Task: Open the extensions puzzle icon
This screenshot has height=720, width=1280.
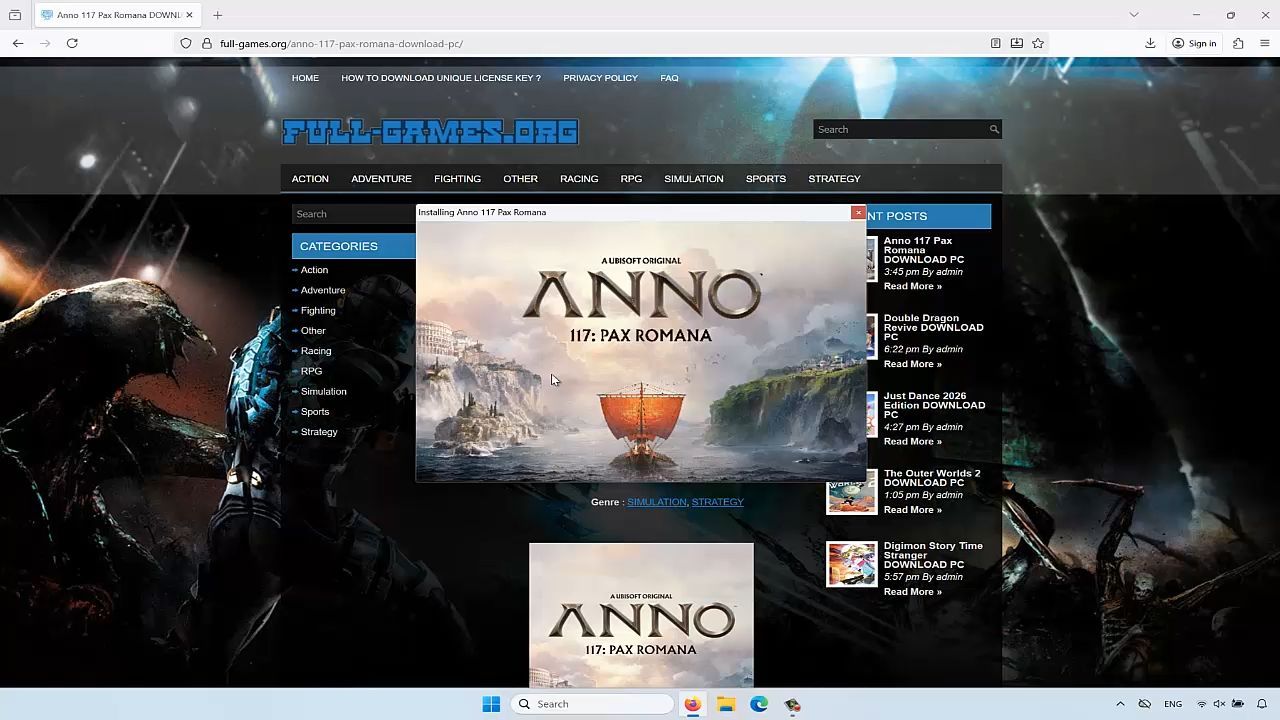Action: coord(1238,43)
